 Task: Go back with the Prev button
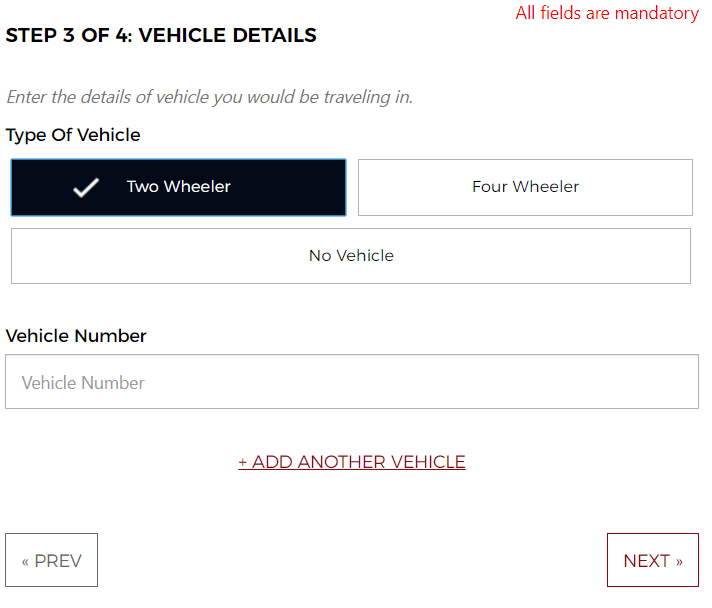tap(52, 560)
